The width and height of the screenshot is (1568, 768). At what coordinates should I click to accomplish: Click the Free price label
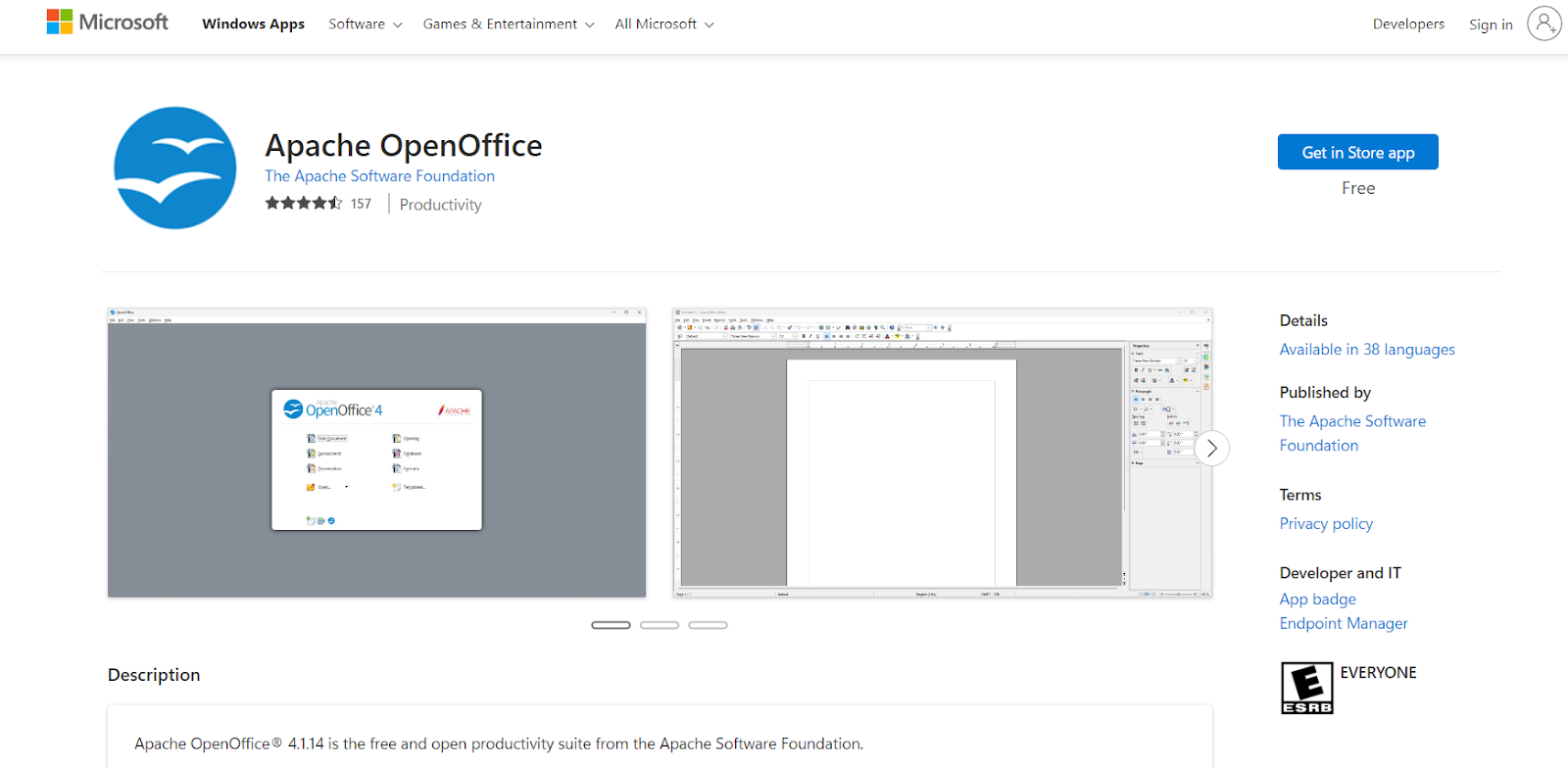1358,188
